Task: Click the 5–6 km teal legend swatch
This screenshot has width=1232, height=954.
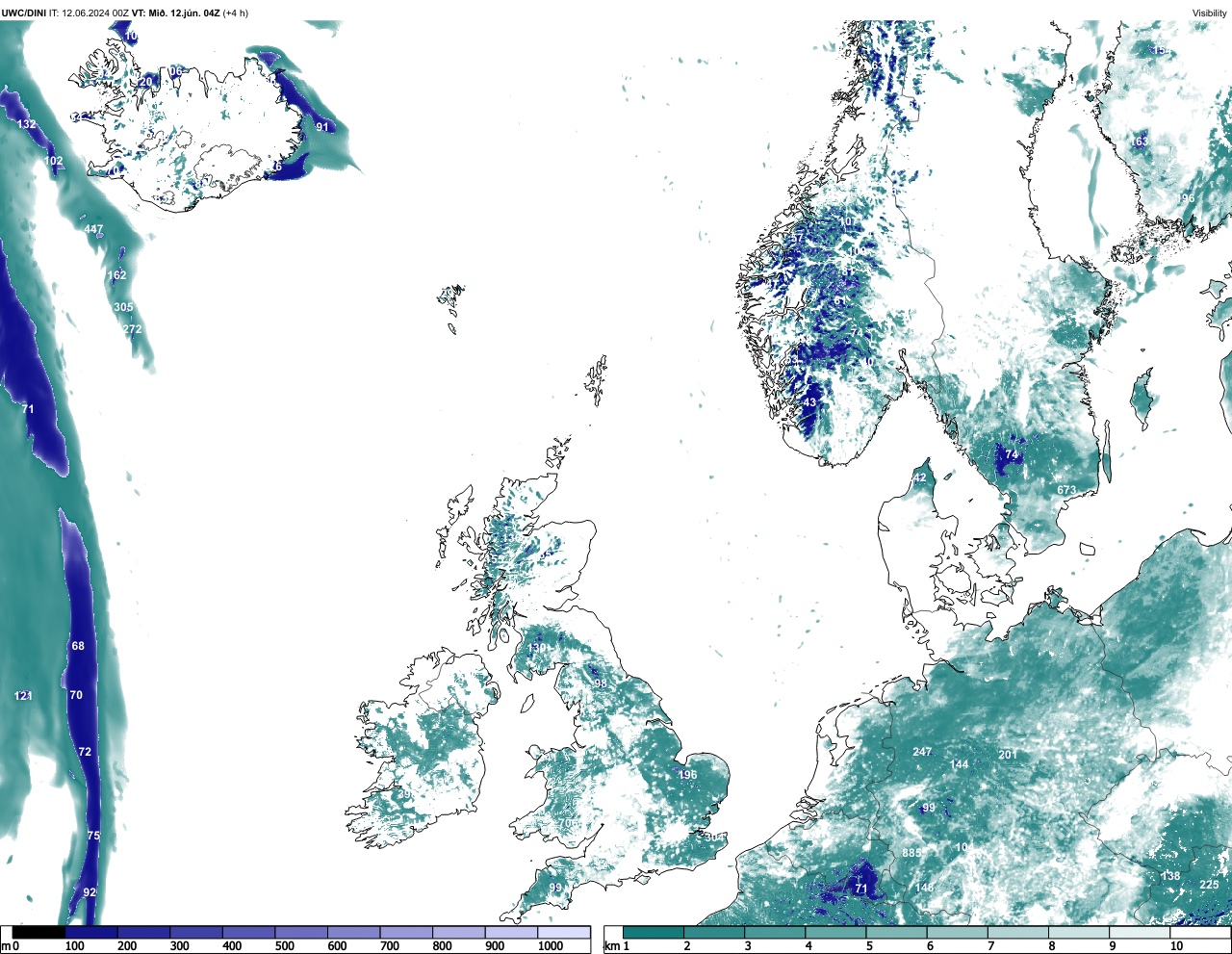Action: coord(898,932)
